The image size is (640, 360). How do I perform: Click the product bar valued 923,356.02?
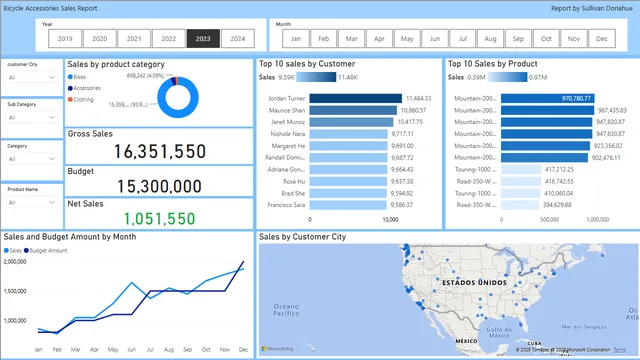coord(546,146)
